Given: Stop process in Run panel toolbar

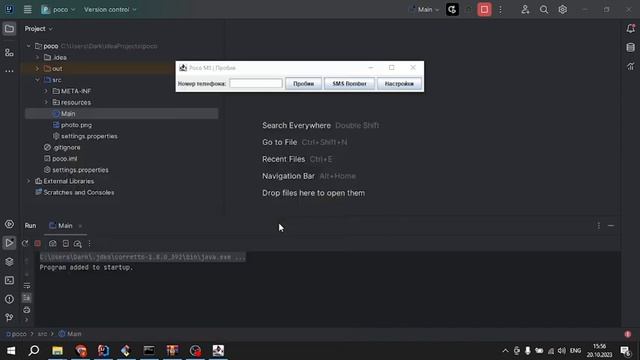Looking at the screenshot, I should tap(38, 243).
